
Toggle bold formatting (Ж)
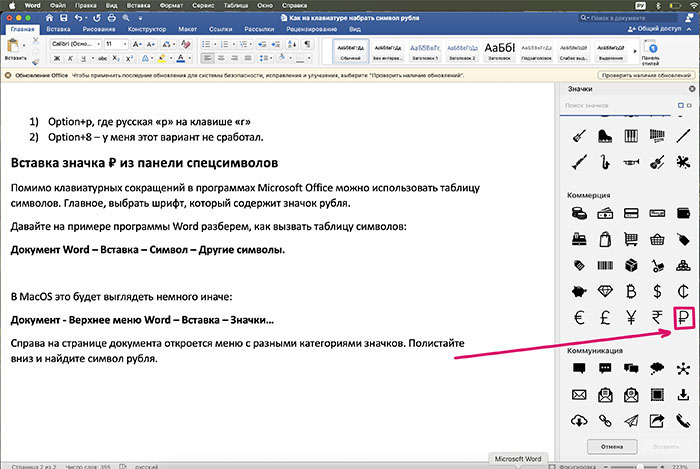(x=57, y=58)
